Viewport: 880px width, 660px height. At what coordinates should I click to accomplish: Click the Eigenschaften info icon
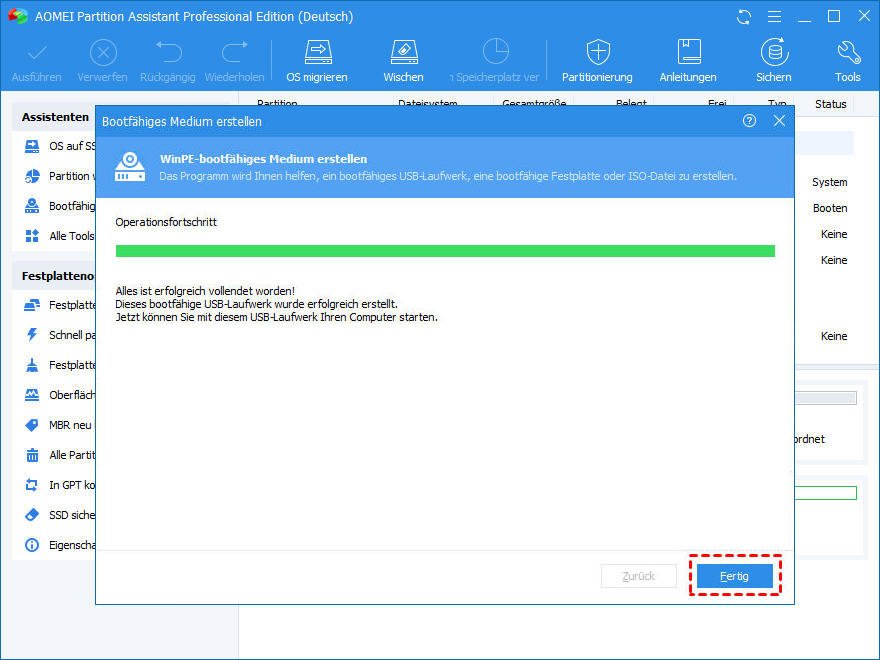[x=32, y=545]
